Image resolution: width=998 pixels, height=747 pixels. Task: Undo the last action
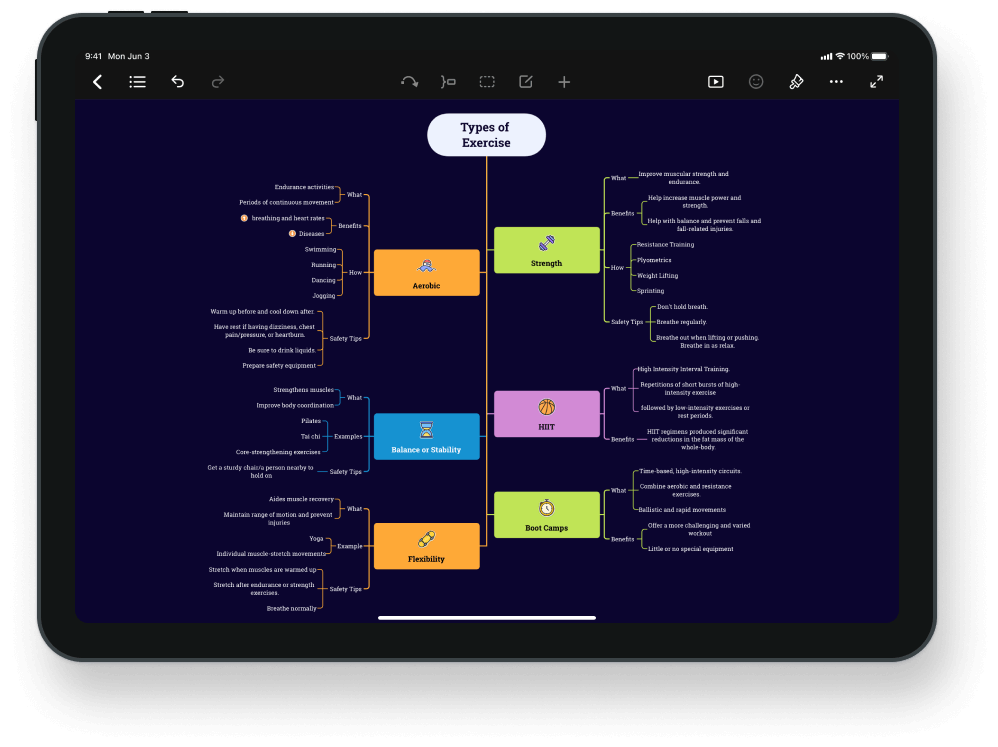[x=178, y=82]
